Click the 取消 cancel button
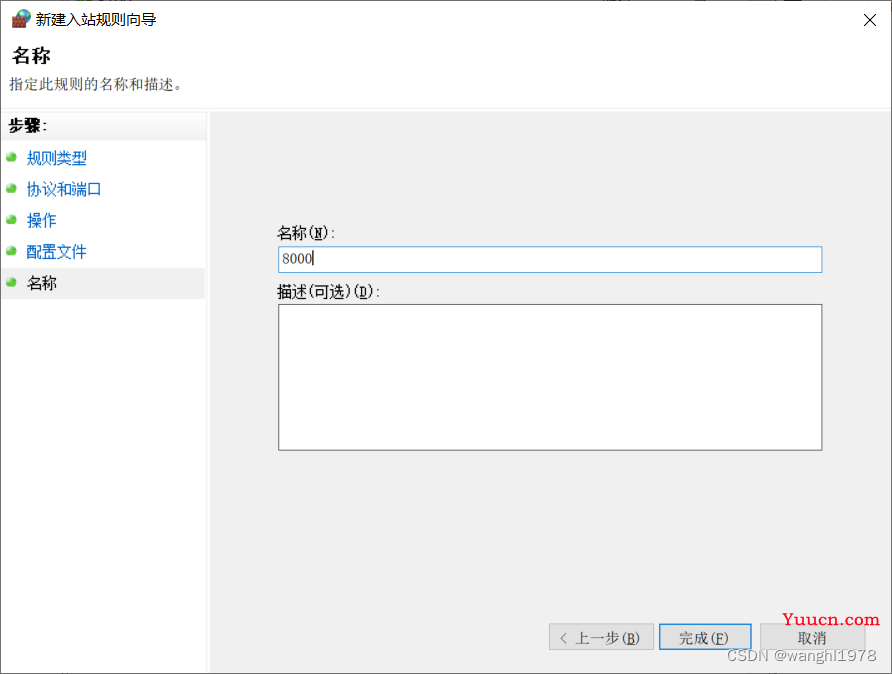The image size is (892, 674). click(812, 638)
